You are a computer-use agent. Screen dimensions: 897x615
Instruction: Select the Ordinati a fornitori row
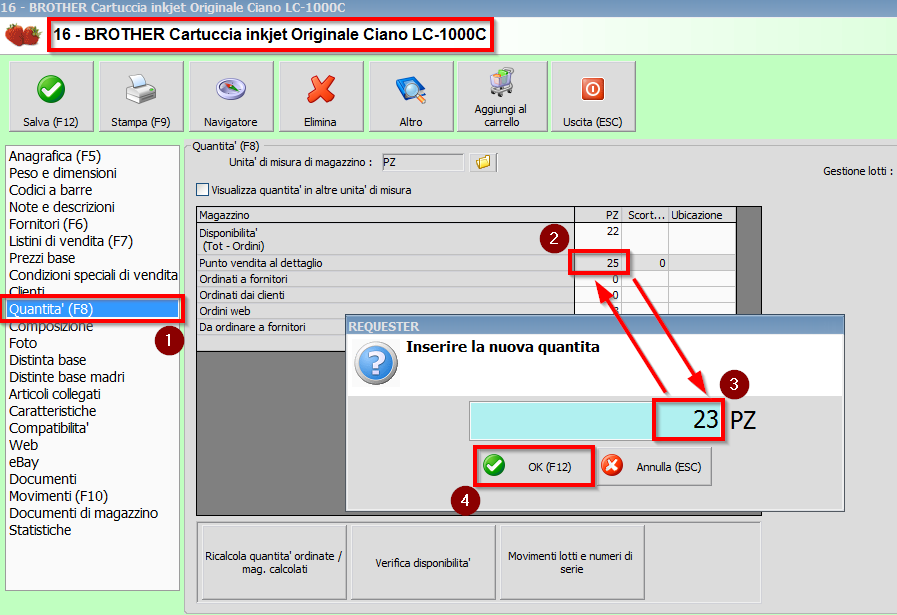click(x=466, y=279)
